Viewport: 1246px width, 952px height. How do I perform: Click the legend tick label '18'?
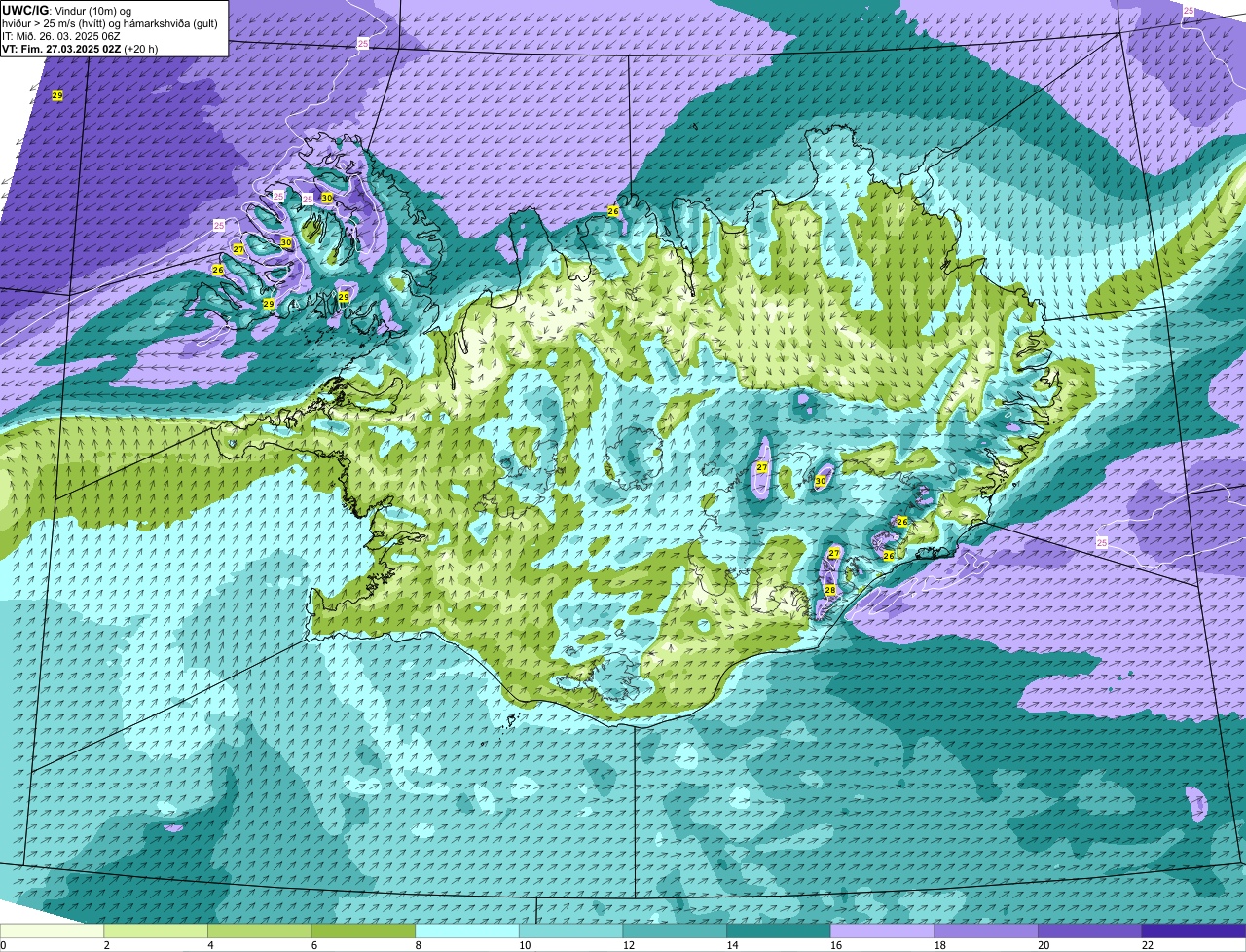pos(940,945)
